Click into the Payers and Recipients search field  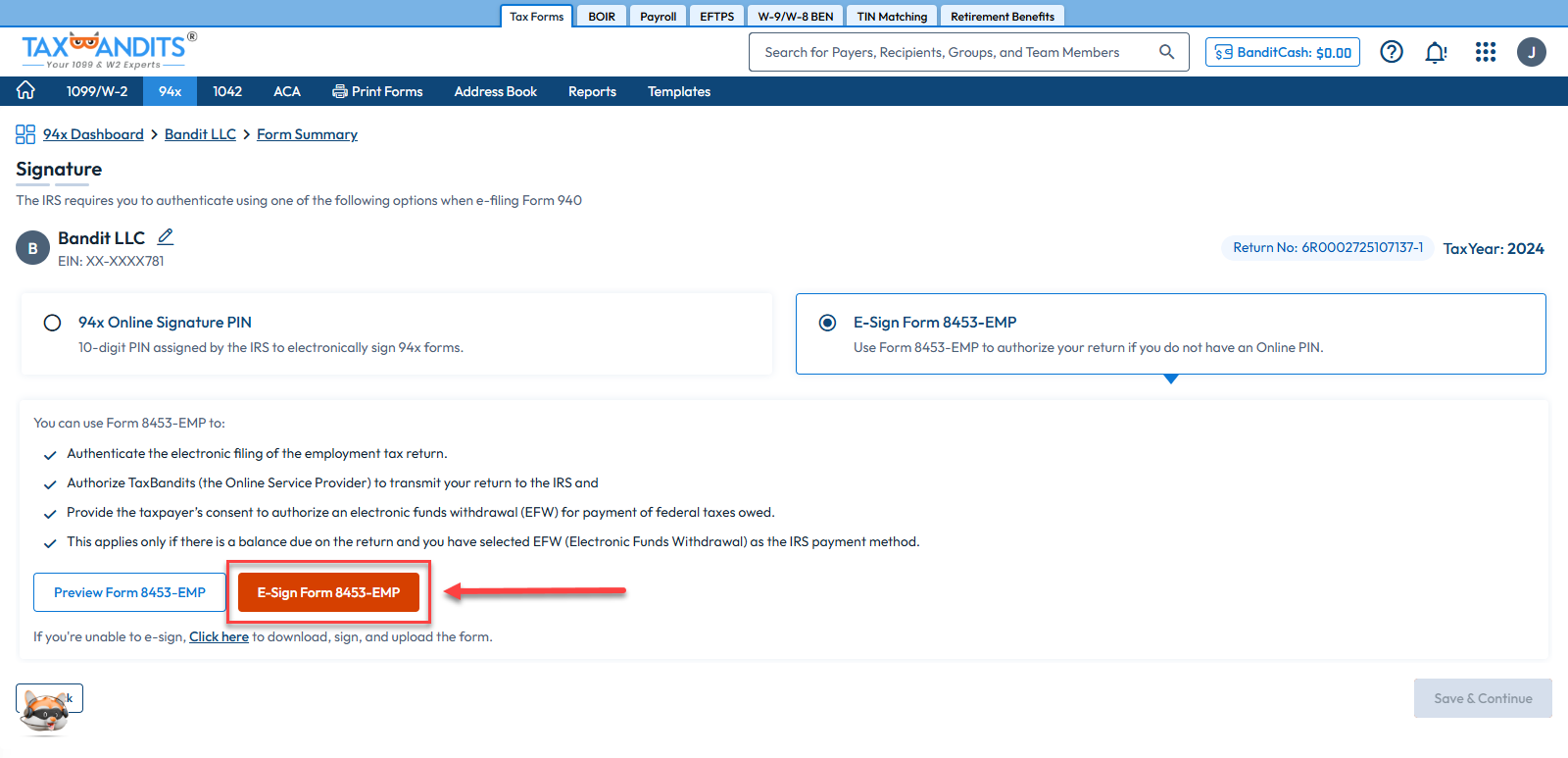(951, 52)
